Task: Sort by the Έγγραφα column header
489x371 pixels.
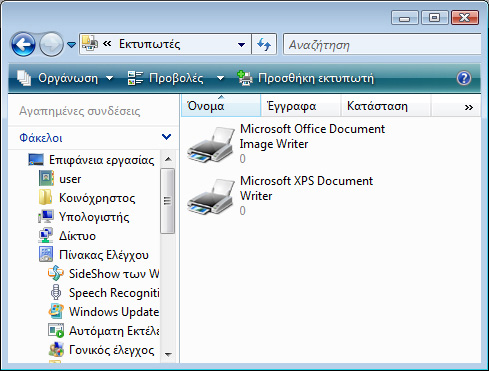Action: click(x=301, y=106)
